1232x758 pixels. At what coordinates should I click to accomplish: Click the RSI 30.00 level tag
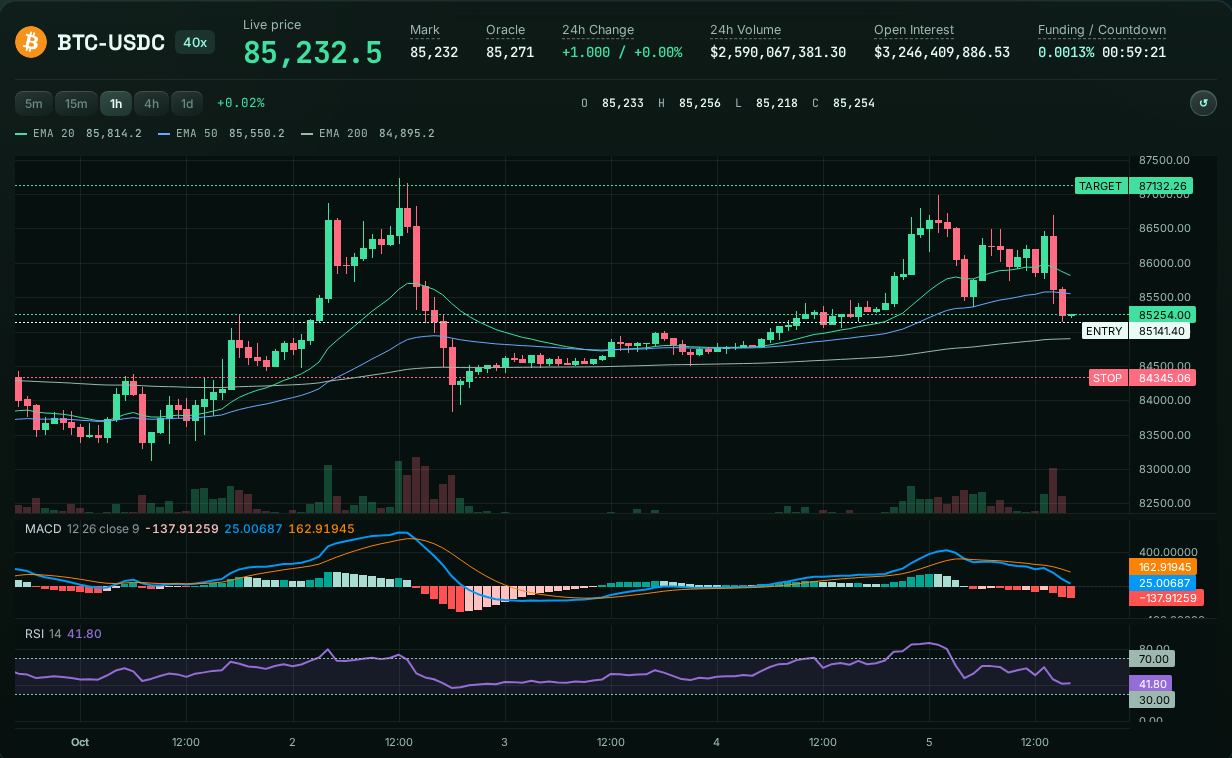(1151, 700)
